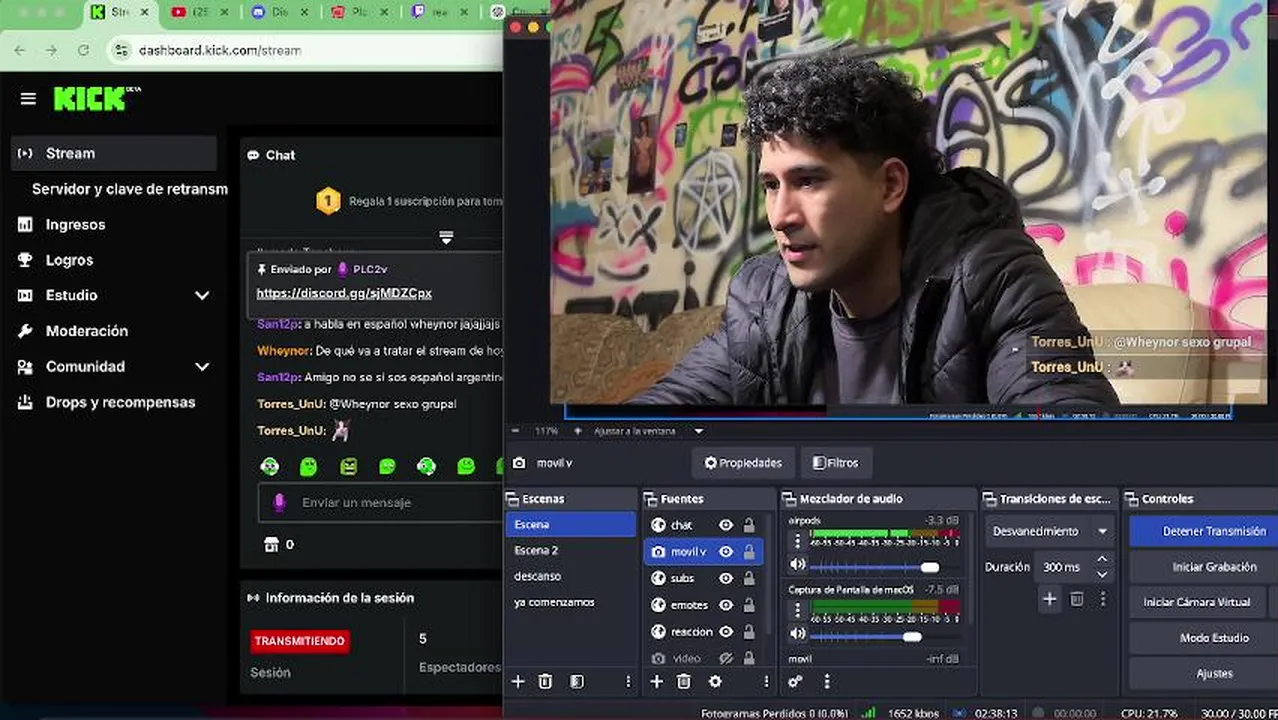
Task: Click Iniciar Cámara Virtual button
Action: pos(1197,602)
